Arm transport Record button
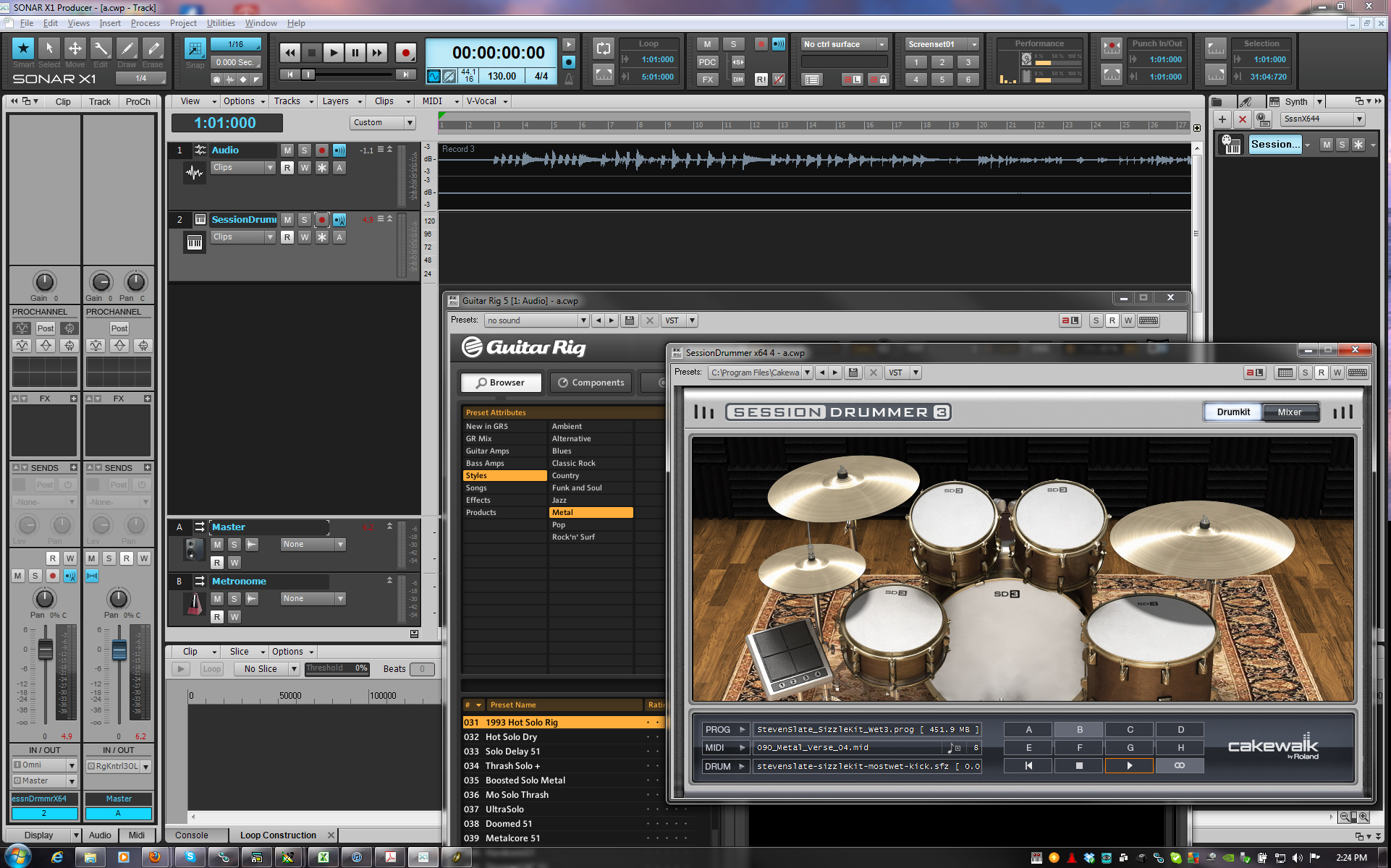The width and height of the screenshot is (1391, 868). pos(405,52)
